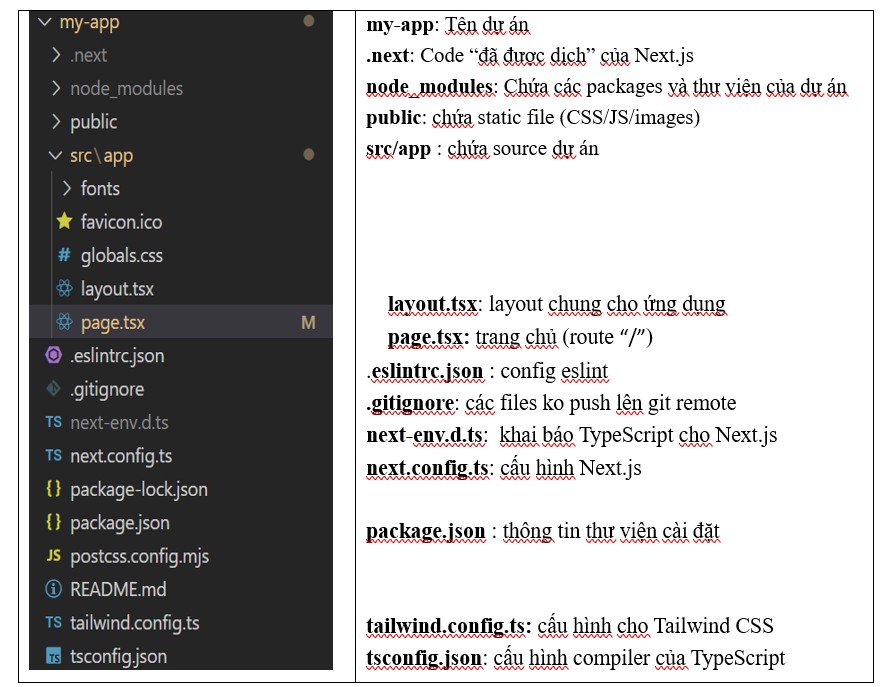The width and height of the screenshot is (889, 687).
Task: Expand the .next folder chevron
Action: [56, 55]
